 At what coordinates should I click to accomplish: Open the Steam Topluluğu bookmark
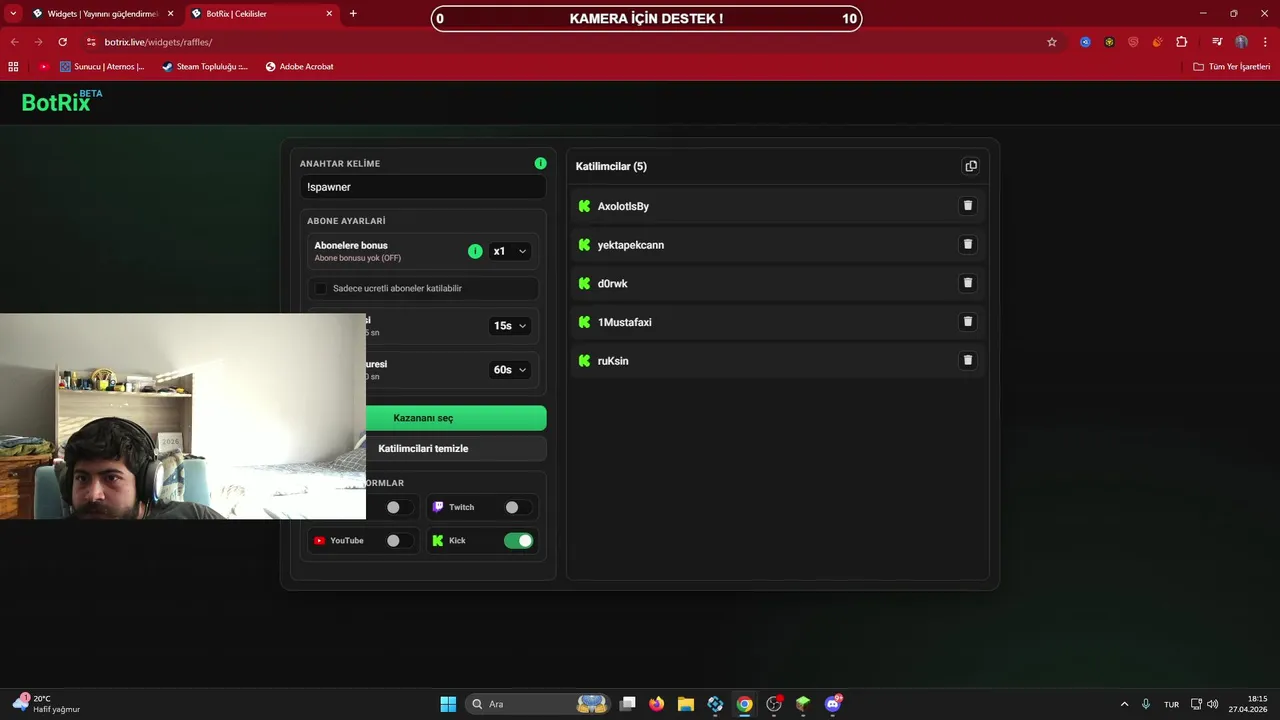[204, 67]
